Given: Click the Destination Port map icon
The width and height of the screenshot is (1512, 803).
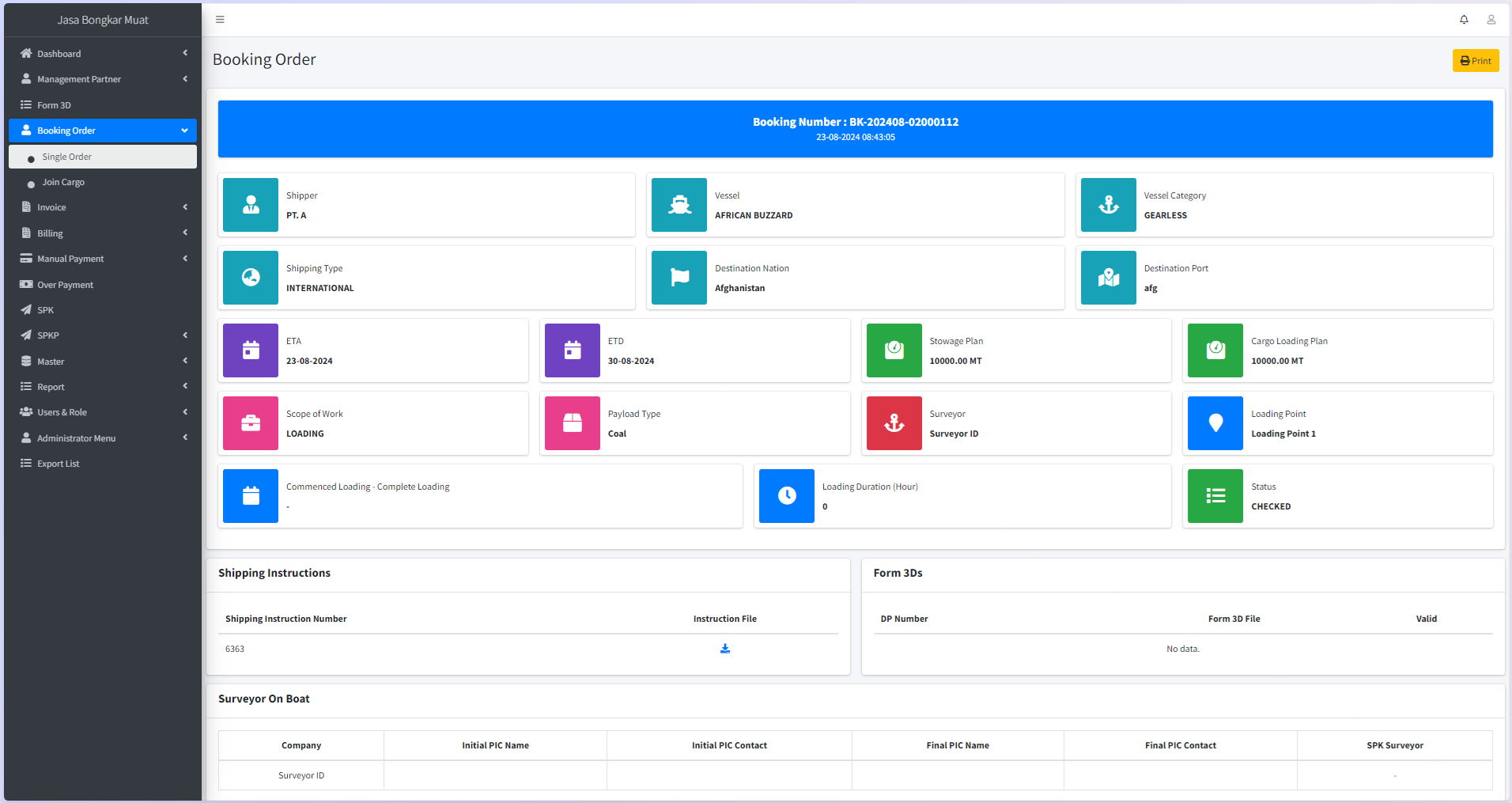Looking at the screenshot, I should click(x=1108, y=278).
